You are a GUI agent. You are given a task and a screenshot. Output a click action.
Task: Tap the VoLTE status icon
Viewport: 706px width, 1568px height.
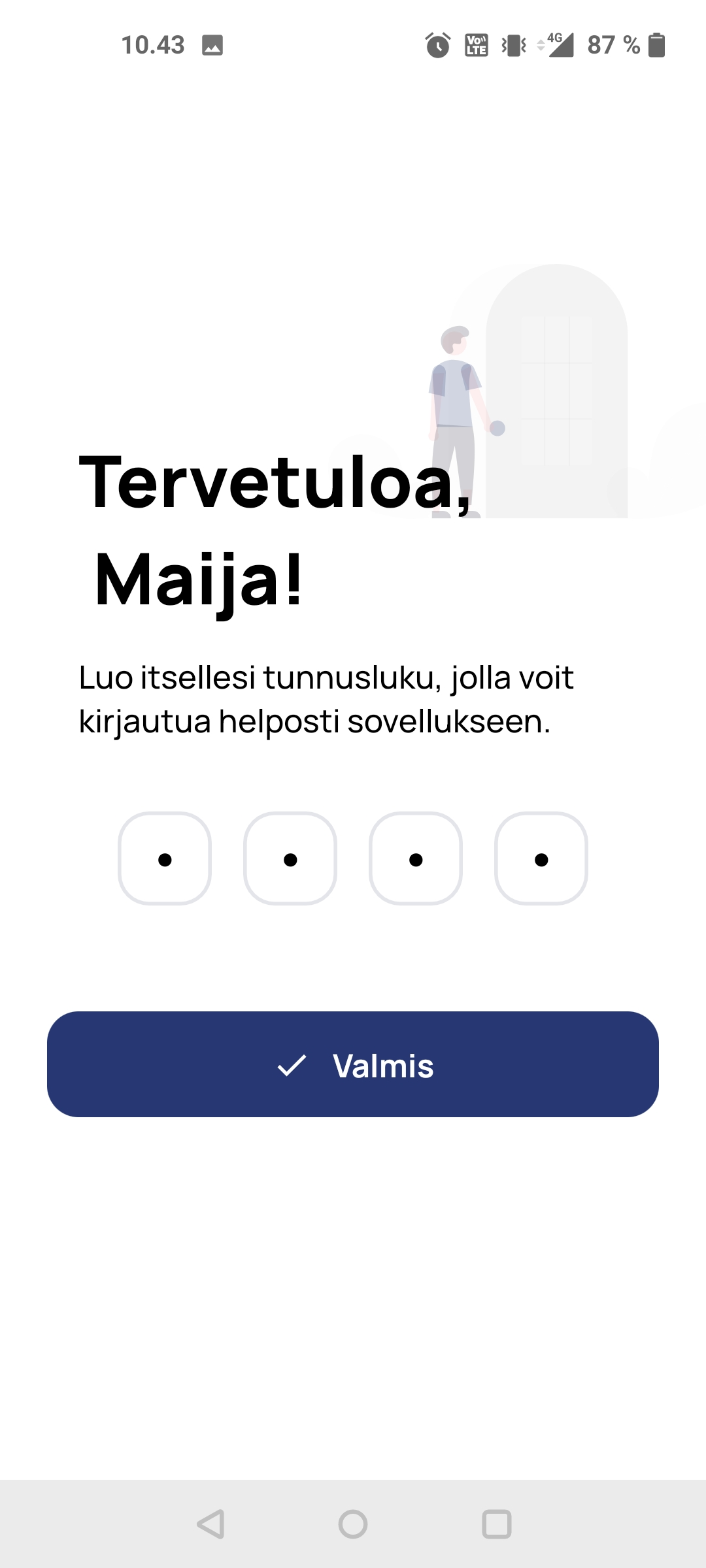477,45
